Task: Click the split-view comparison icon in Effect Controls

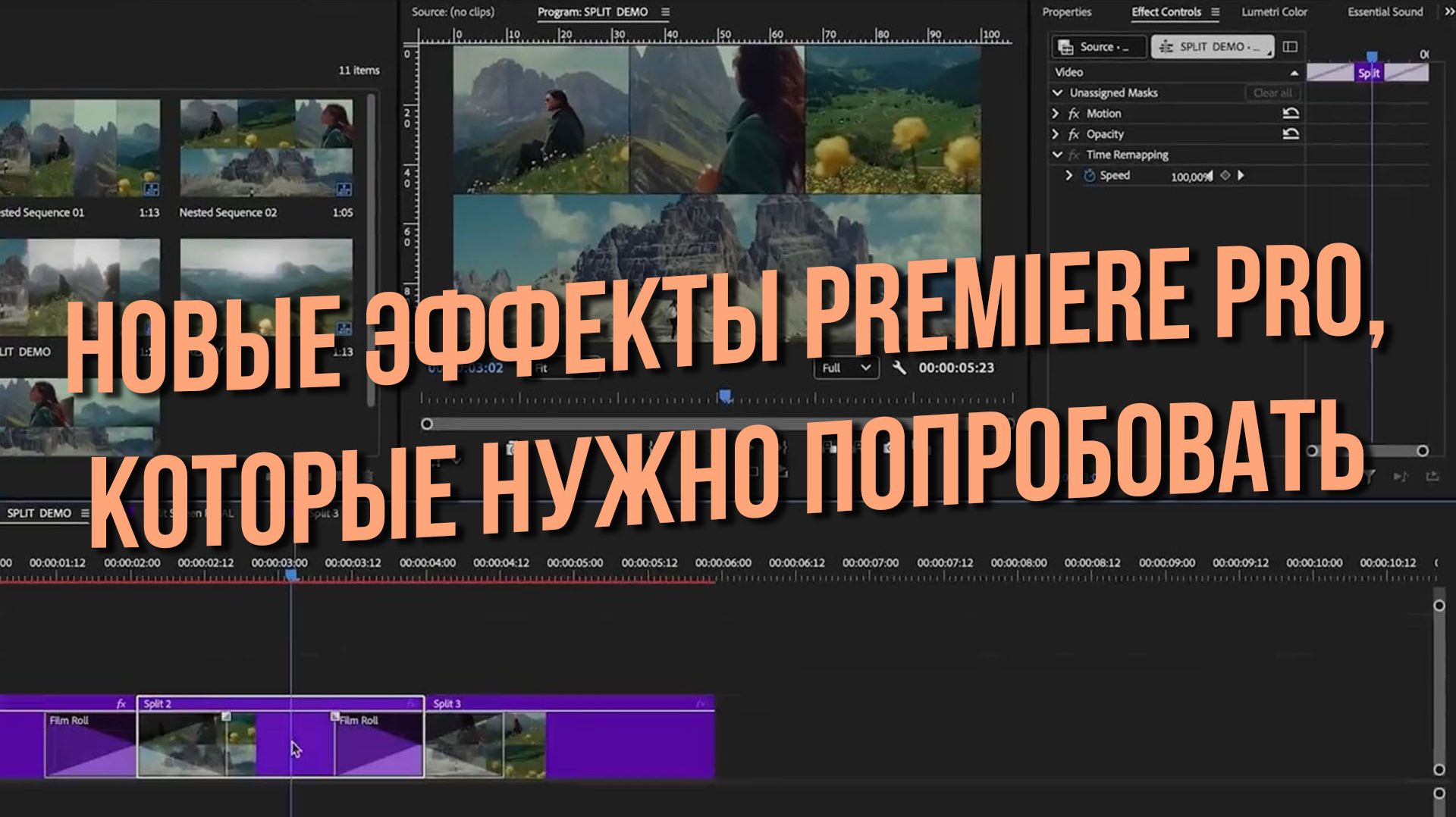Action: [1291, 47]
